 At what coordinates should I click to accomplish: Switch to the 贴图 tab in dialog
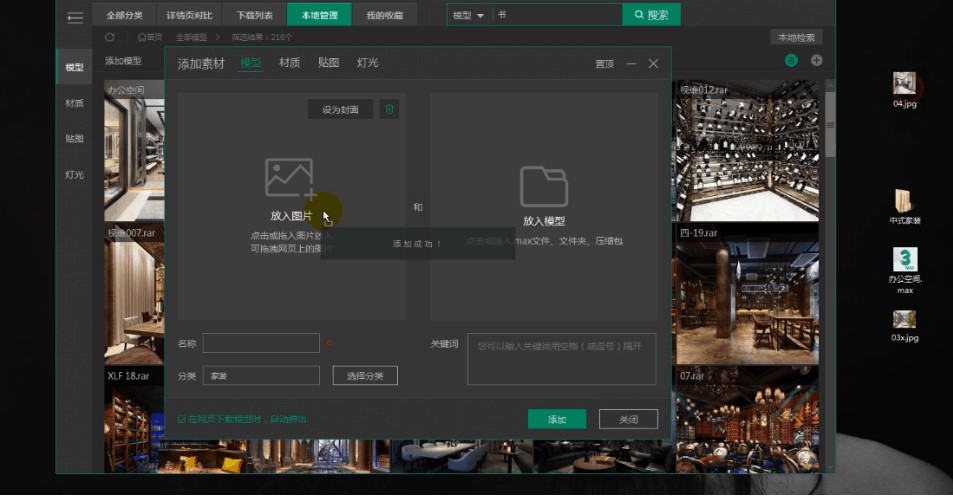tap(328, 63)
